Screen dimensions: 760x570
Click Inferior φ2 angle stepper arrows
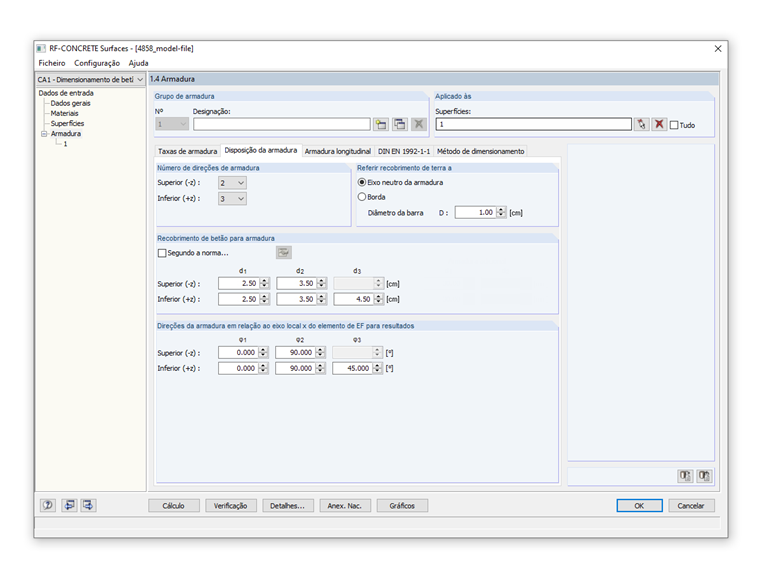[320, 368]
